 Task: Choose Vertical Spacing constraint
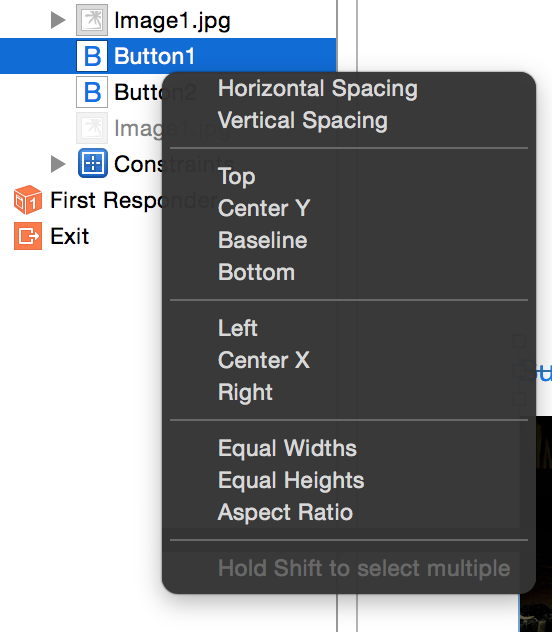click(x=303, y=120)
